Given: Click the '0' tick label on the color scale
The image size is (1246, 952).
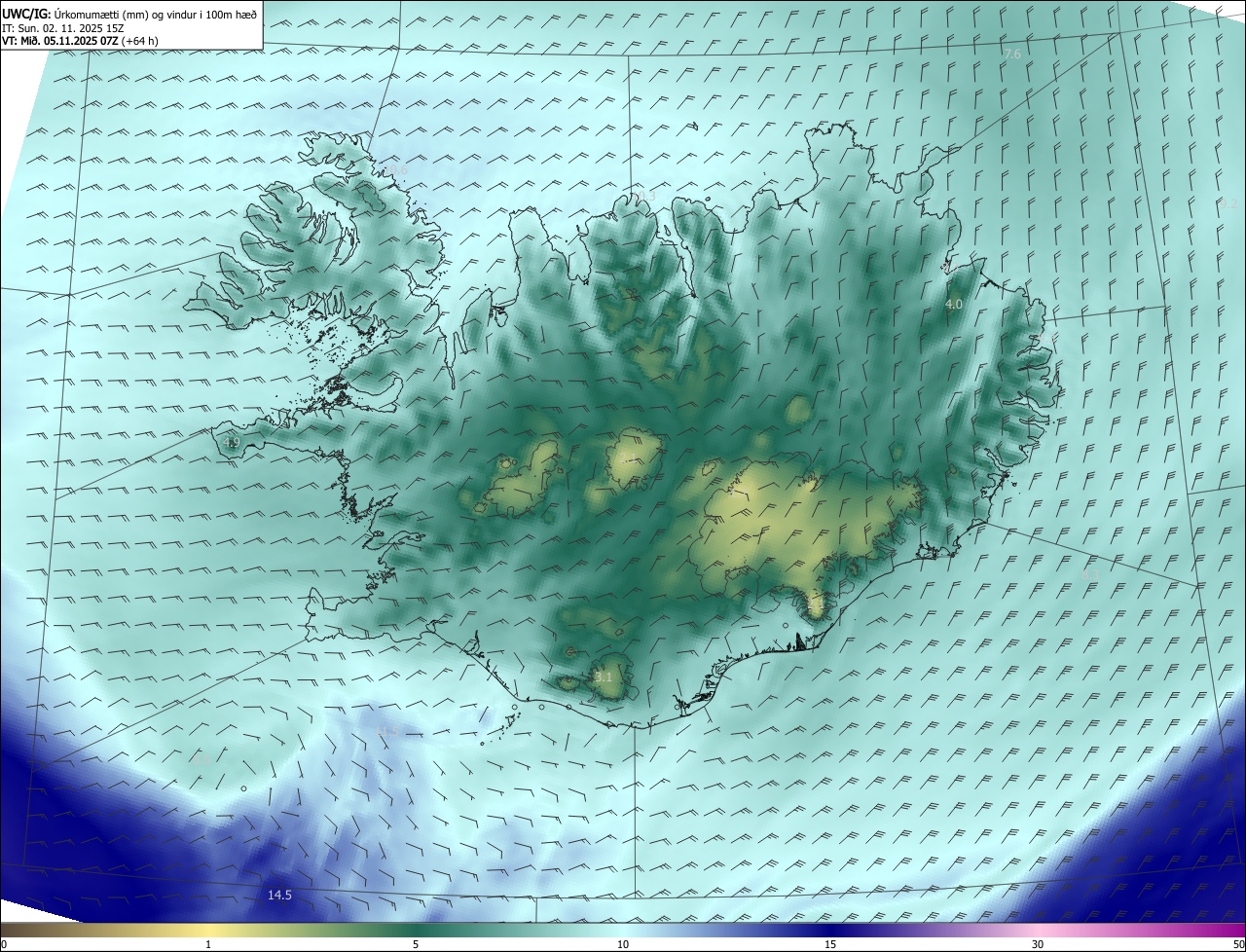Looking at the screenshot, I should tap(3, 944).
